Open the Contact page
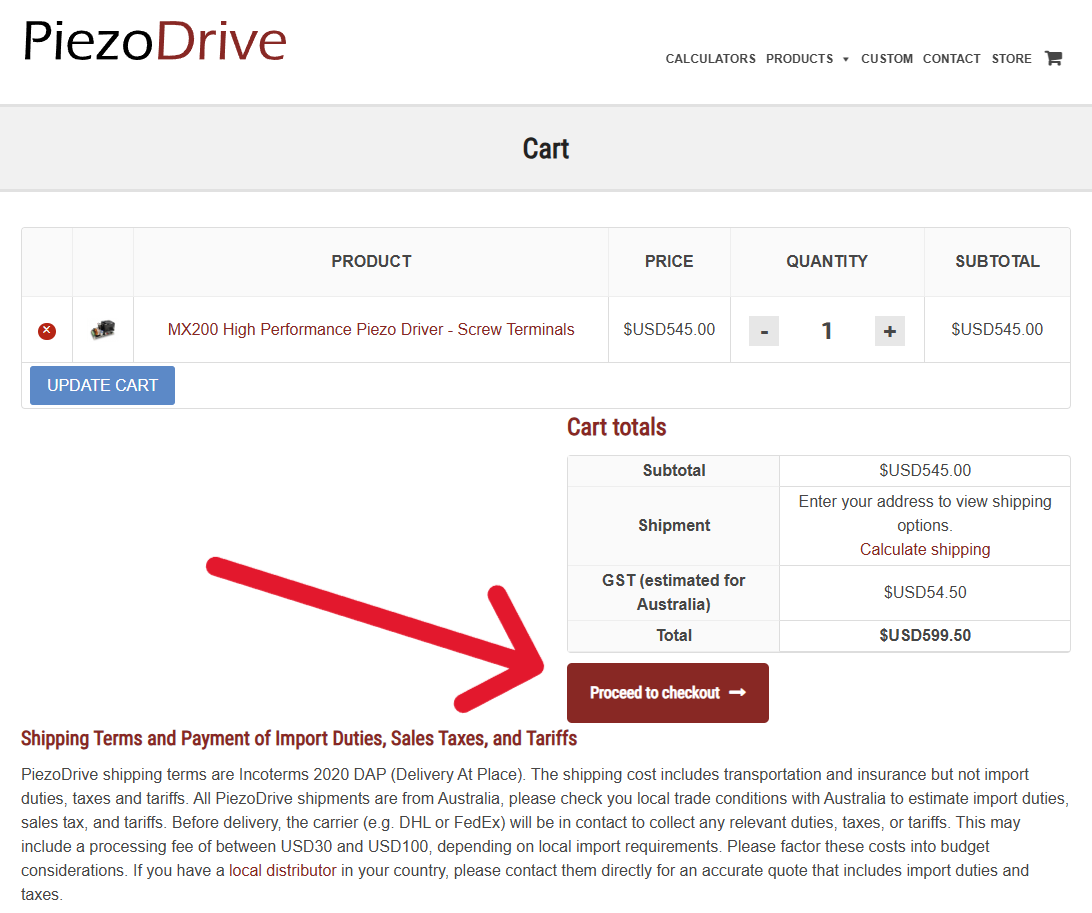The height and width of the screenshot is (913, 1092). pyautogui.click(x=951, y=58)
